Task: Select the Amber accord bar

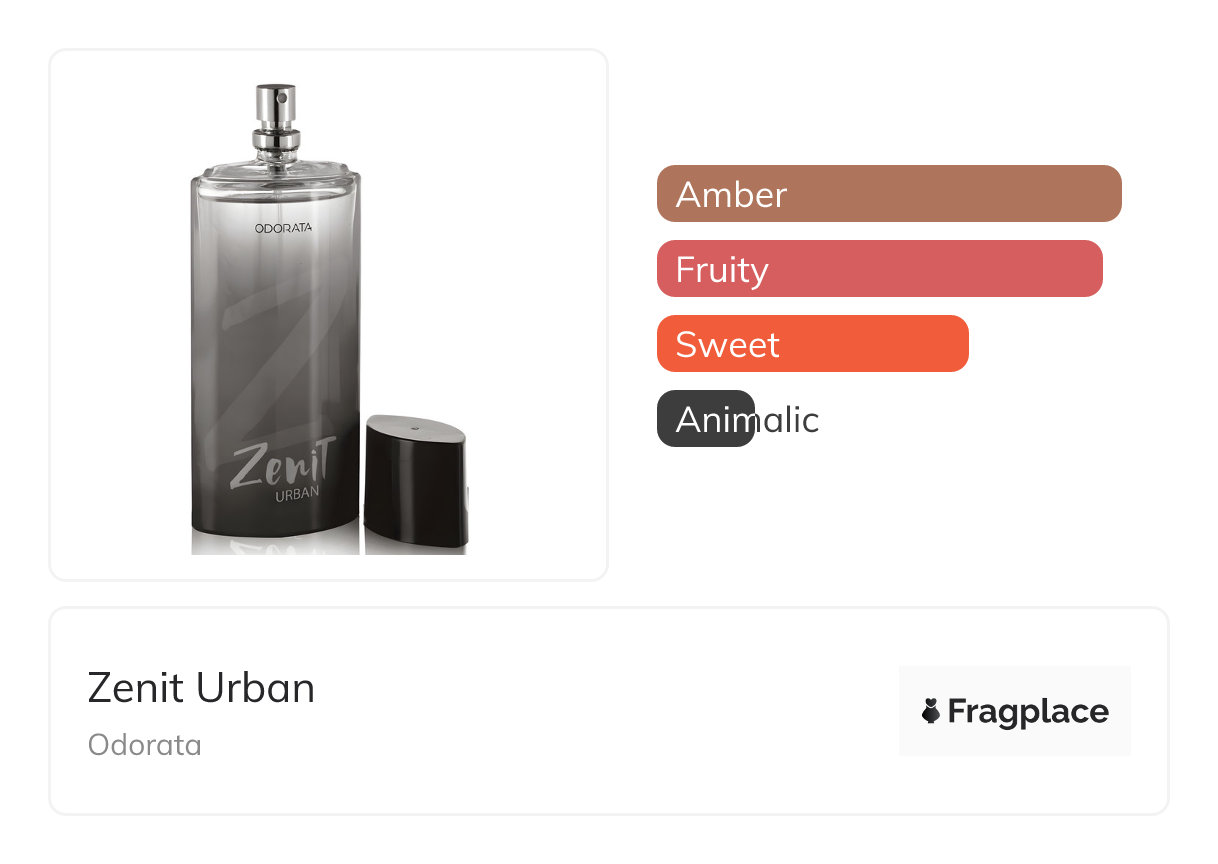Action: click(889, 193)
